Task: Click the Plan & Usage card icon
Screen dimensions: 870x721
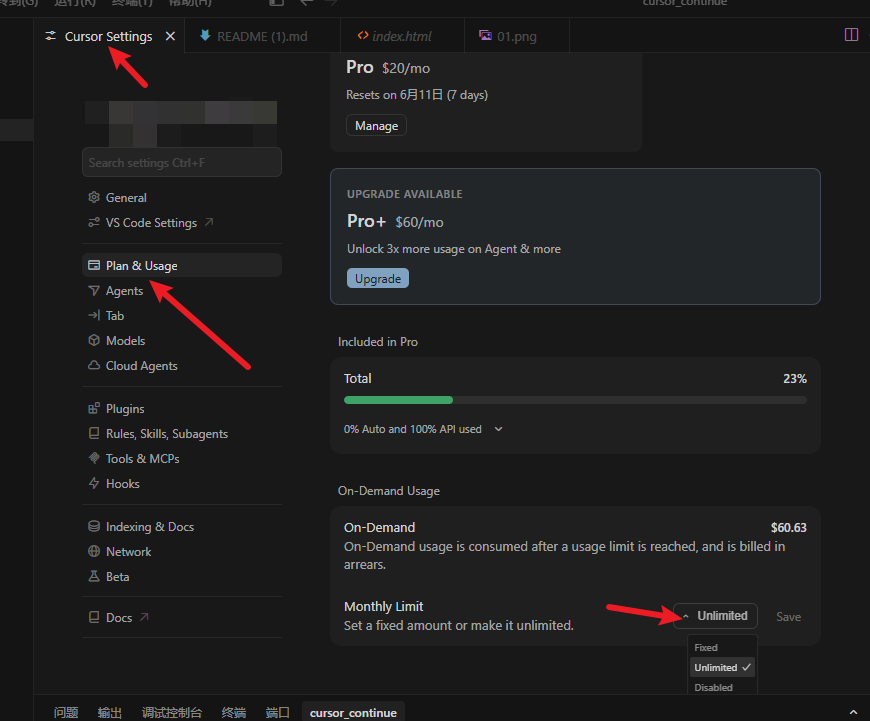Action: tap(94, 265)
